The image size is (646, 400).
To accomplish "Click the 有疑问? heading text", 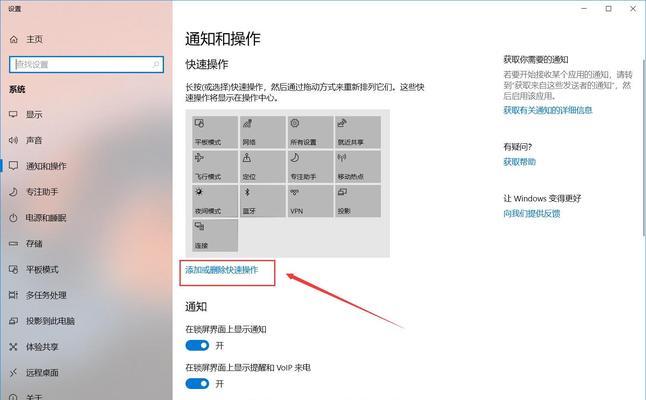I will click(x=517, y=147).
